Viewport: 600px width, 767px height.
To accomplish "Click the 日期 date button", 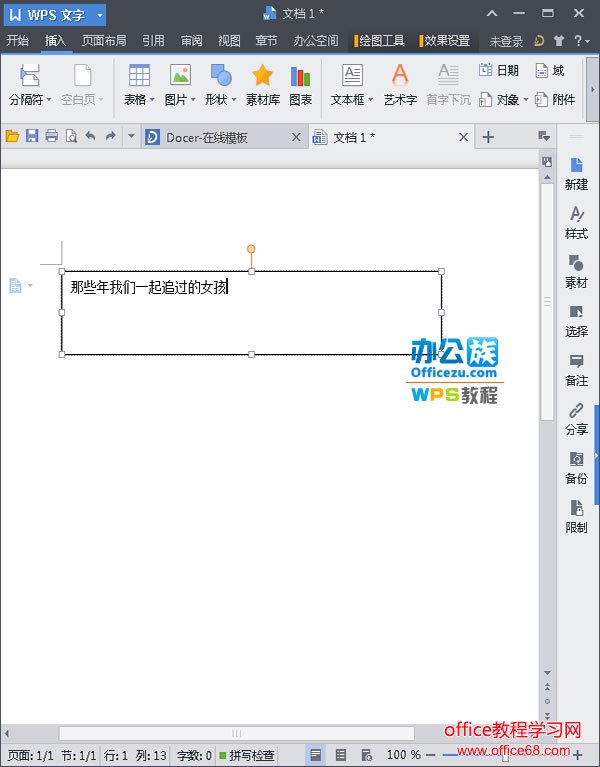I will point(498,71).
